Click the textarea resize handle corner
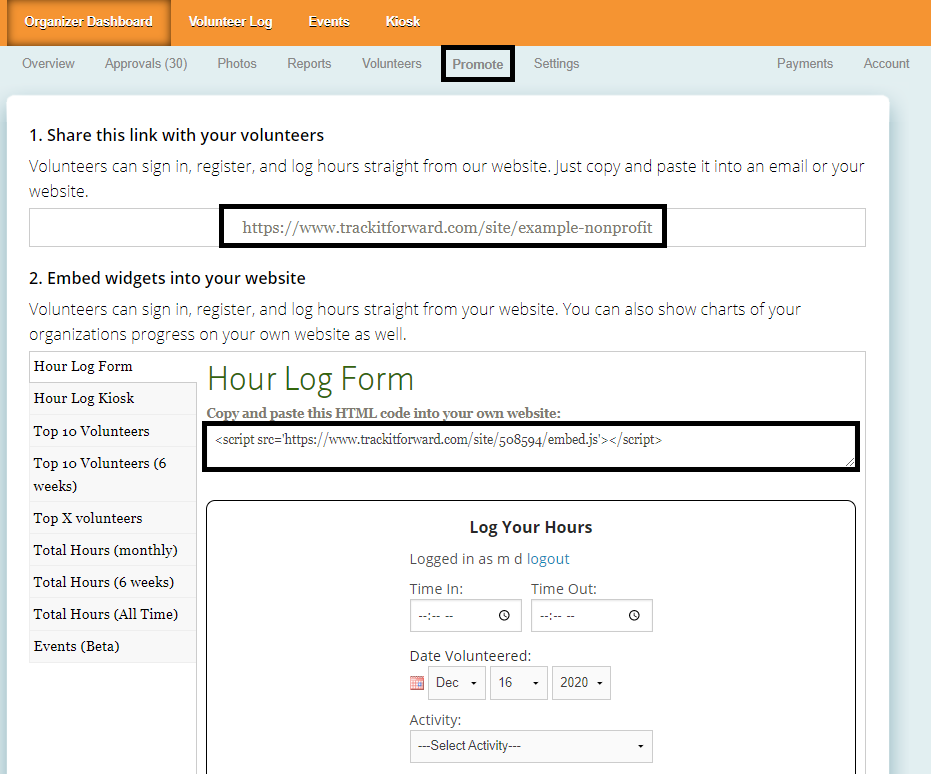This screenshot has height=774, width=931. [x=850, y=462]
